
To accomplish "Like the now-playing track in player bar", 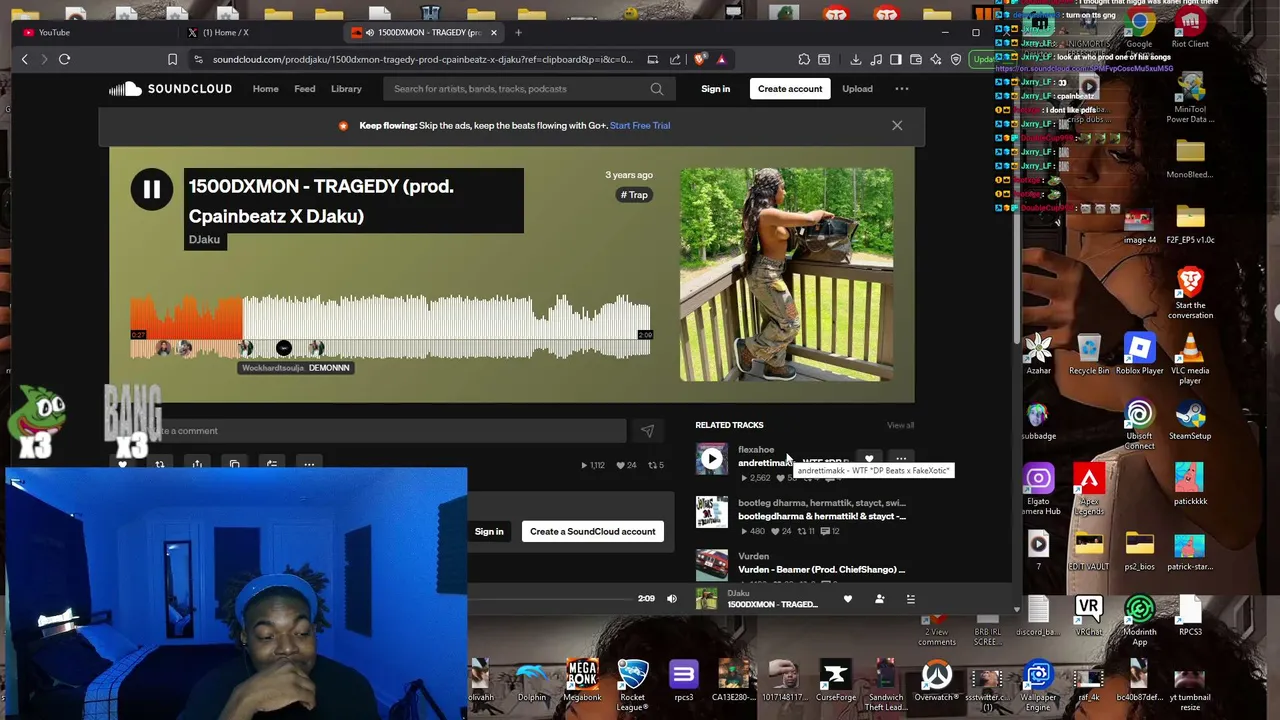I will point(848,599).
